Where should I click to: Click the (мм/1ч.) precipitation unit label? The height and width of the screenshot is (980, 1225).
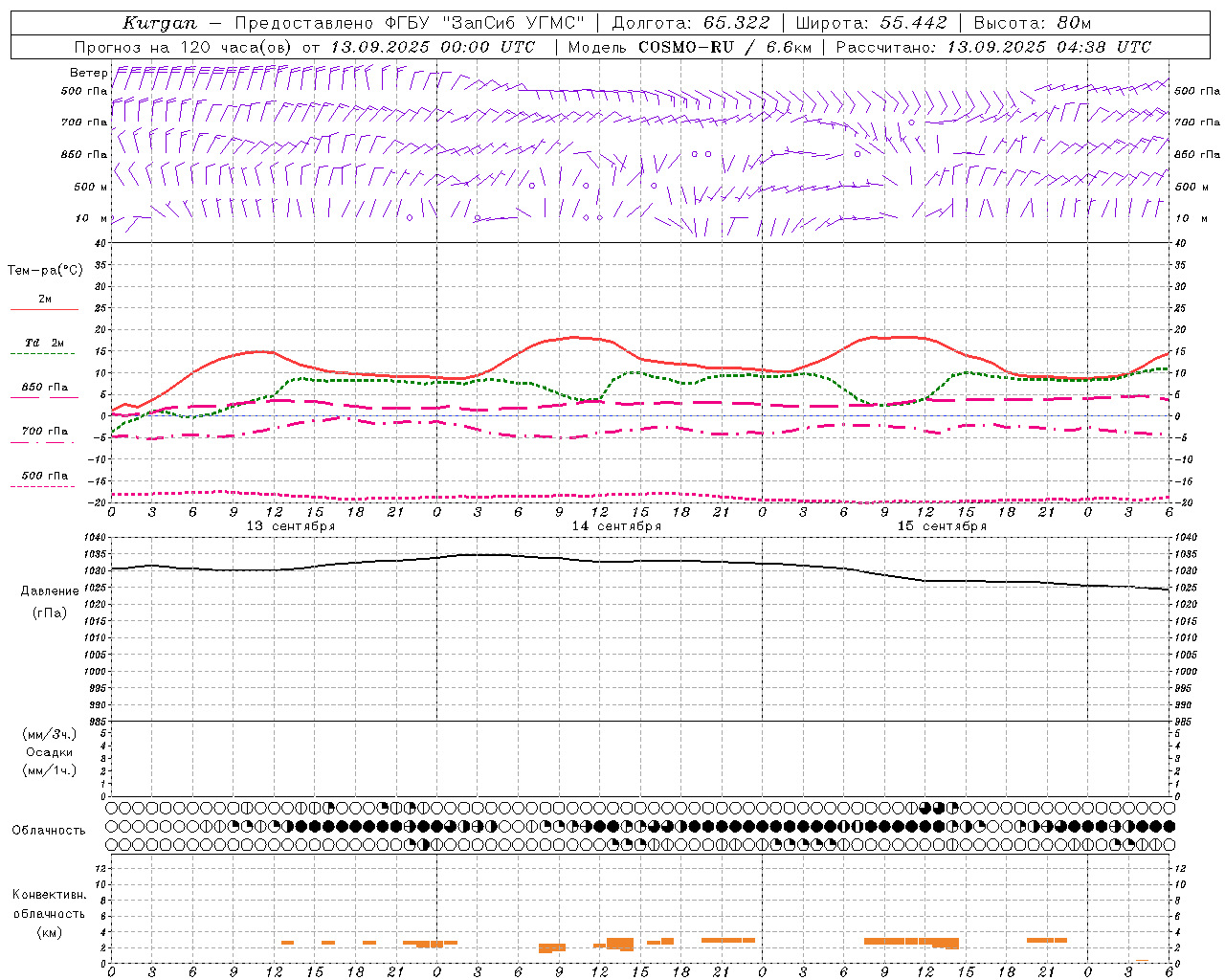[x=49, y=770]
